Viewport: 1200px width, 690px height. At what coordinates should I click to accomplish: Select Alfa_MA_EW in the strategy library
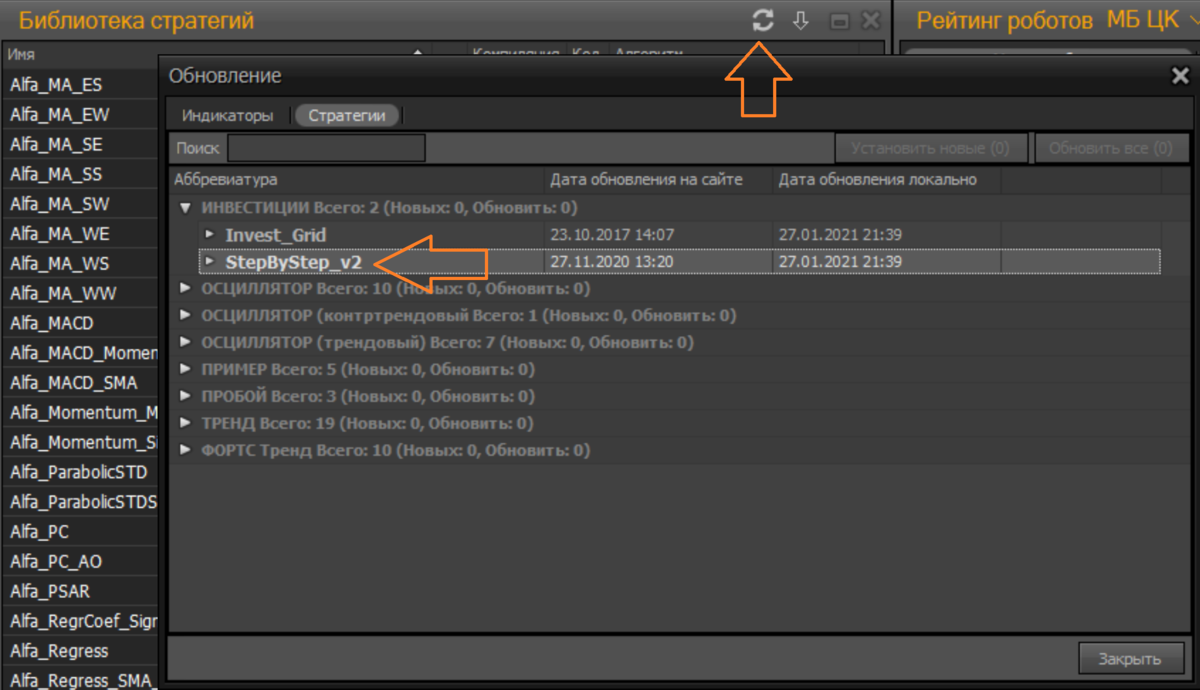[59, 114]
